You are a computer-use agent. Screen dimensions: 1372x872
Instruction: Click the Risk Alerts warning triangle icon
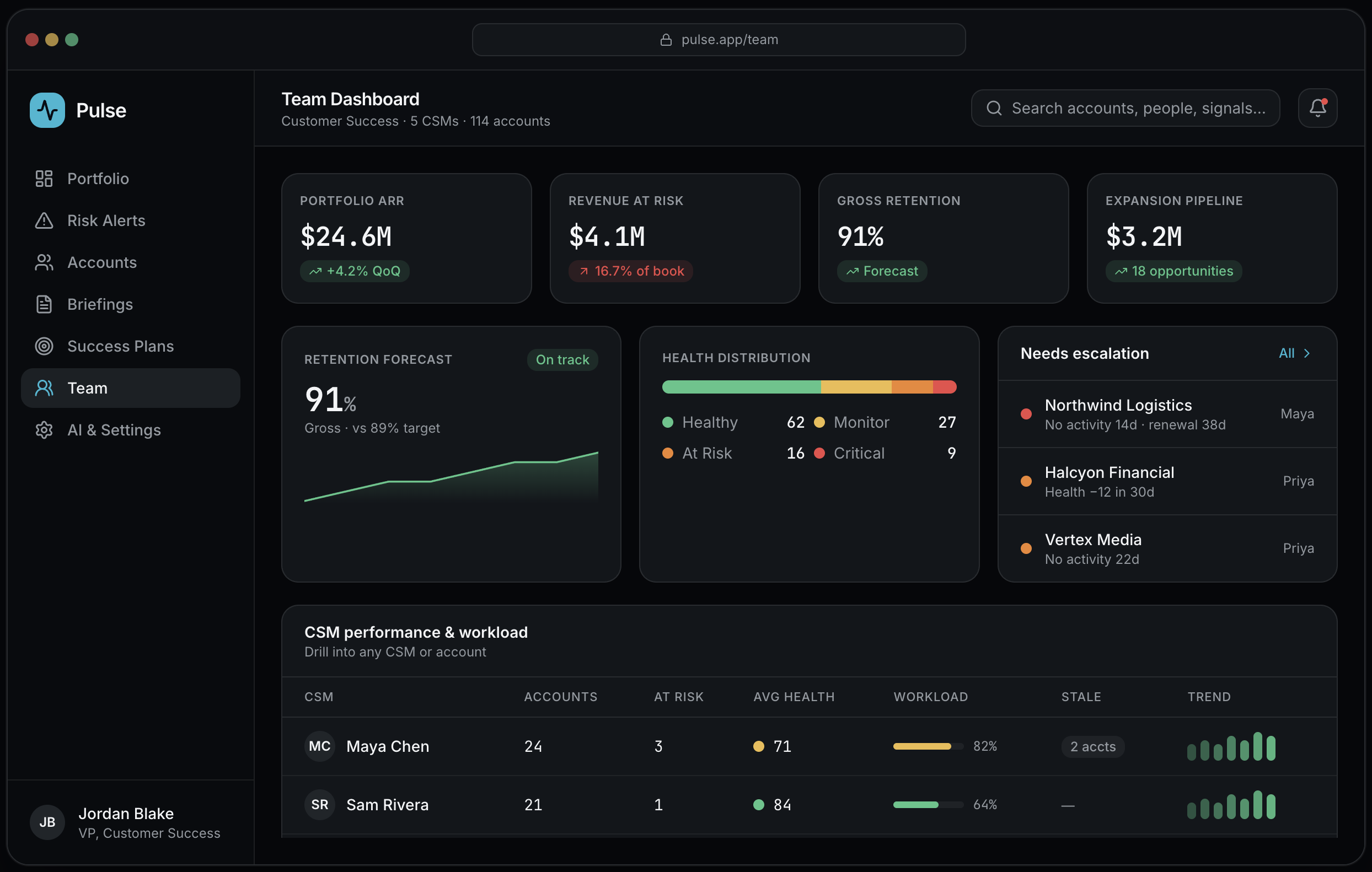[44, 220]
